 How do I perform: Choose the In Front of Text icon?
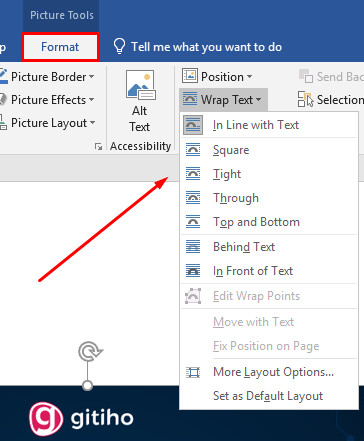click(193, 271)
